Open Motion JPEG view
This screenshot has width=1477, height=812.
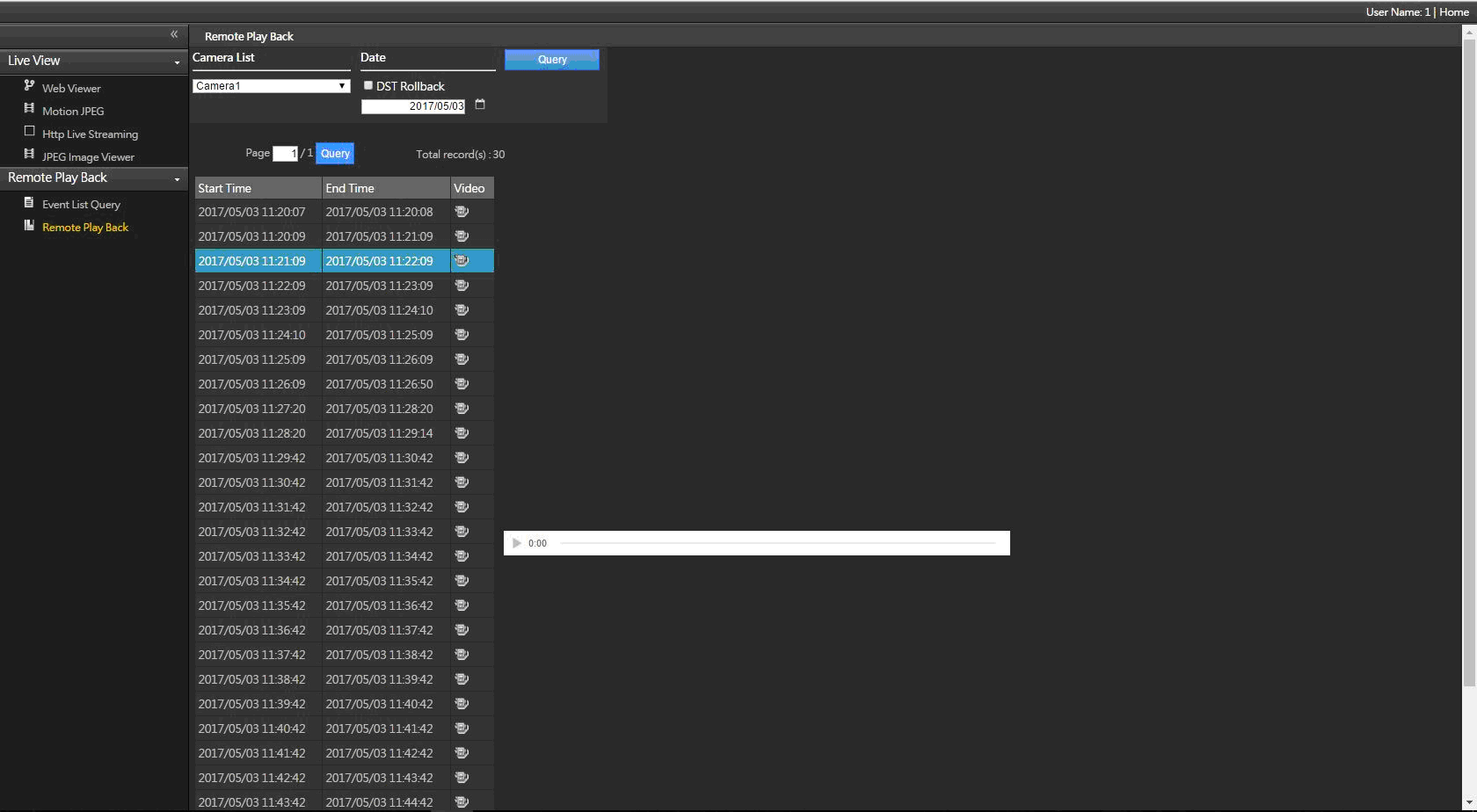pyautogui.click(x=73, y=111)
